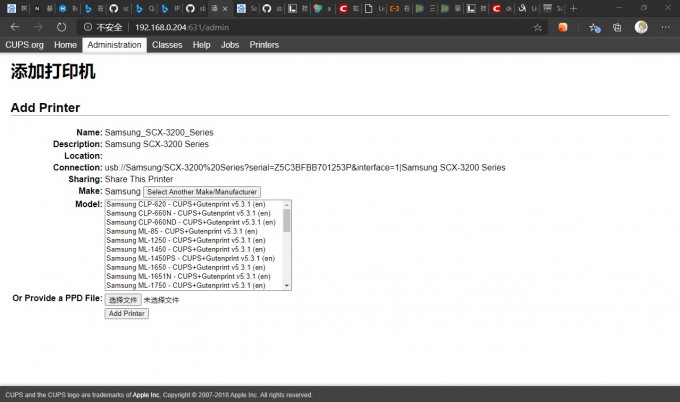Click the browser forward arrow

click(38, 27)
